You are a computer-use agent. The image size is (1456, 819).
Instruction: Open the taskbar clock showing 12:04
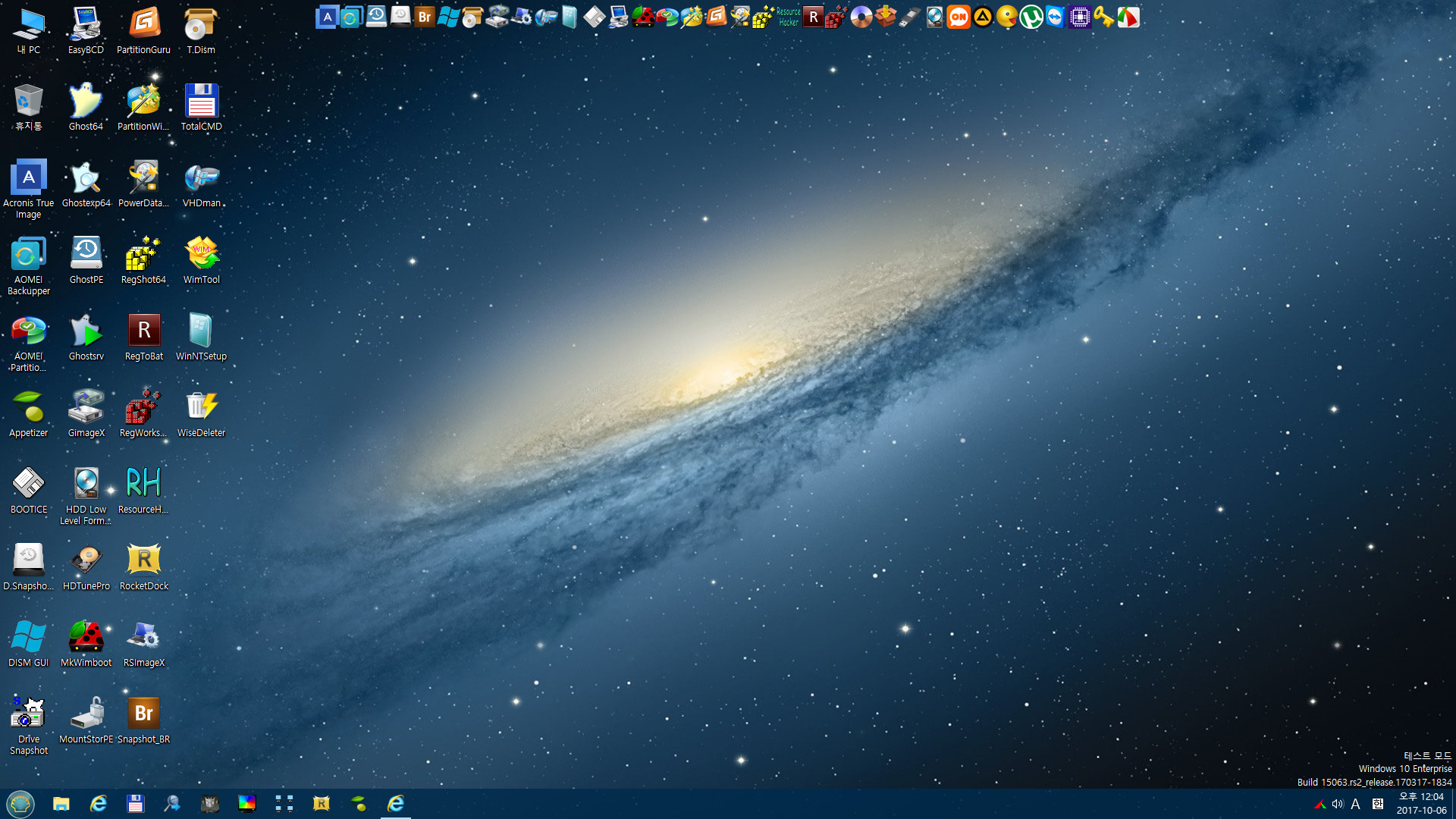click(x=1422, y=804)
